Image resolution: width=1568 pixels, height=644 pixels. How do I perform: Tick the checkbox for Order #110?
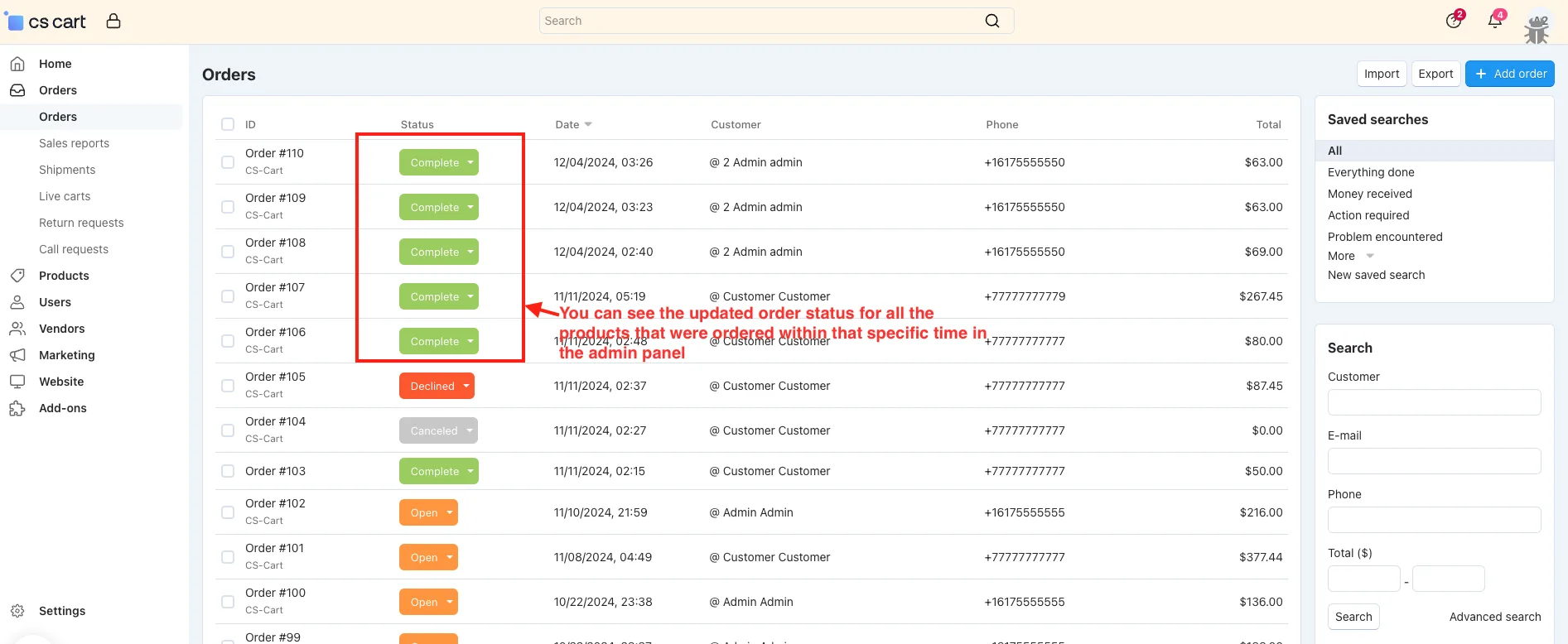[228, 162]
